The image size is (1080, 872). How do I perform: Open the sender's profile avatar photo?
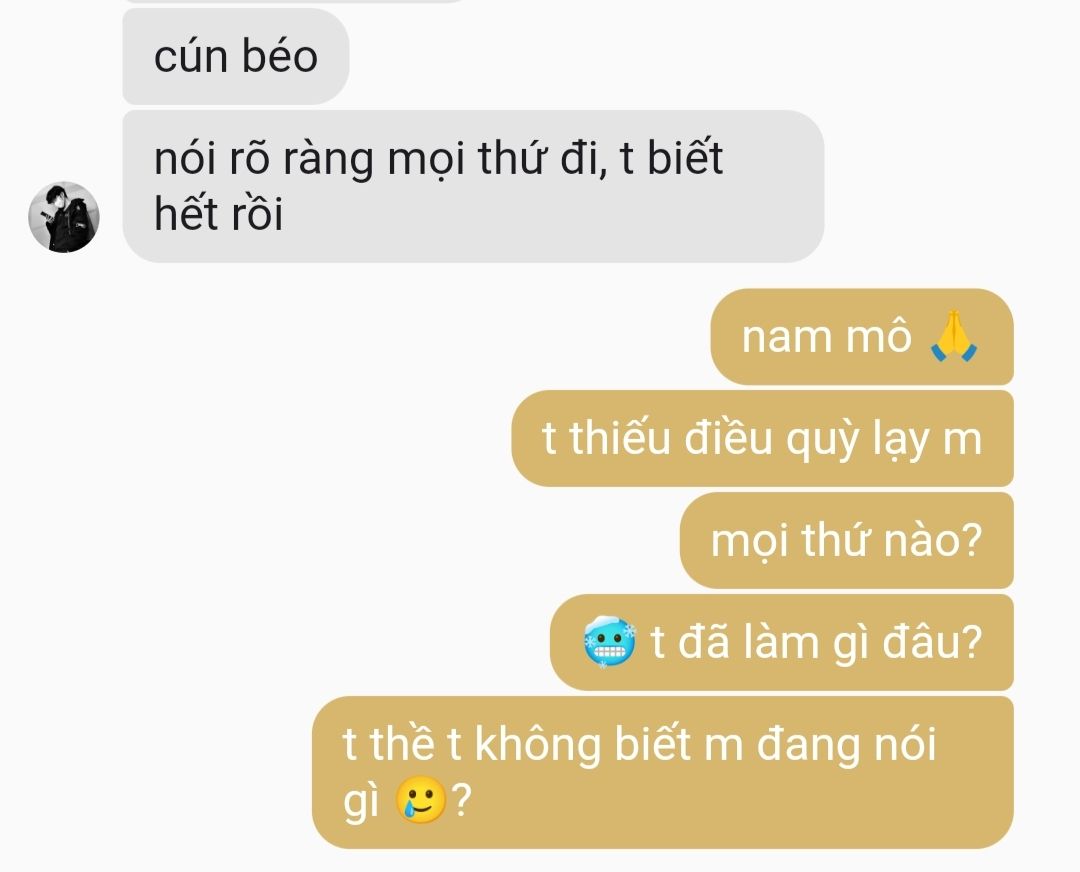(63, 217)
